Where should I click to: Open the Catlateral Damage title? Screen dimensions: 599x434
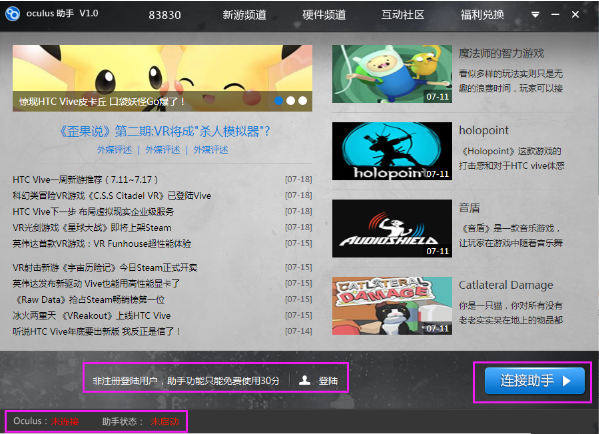[x=506, y=285]
